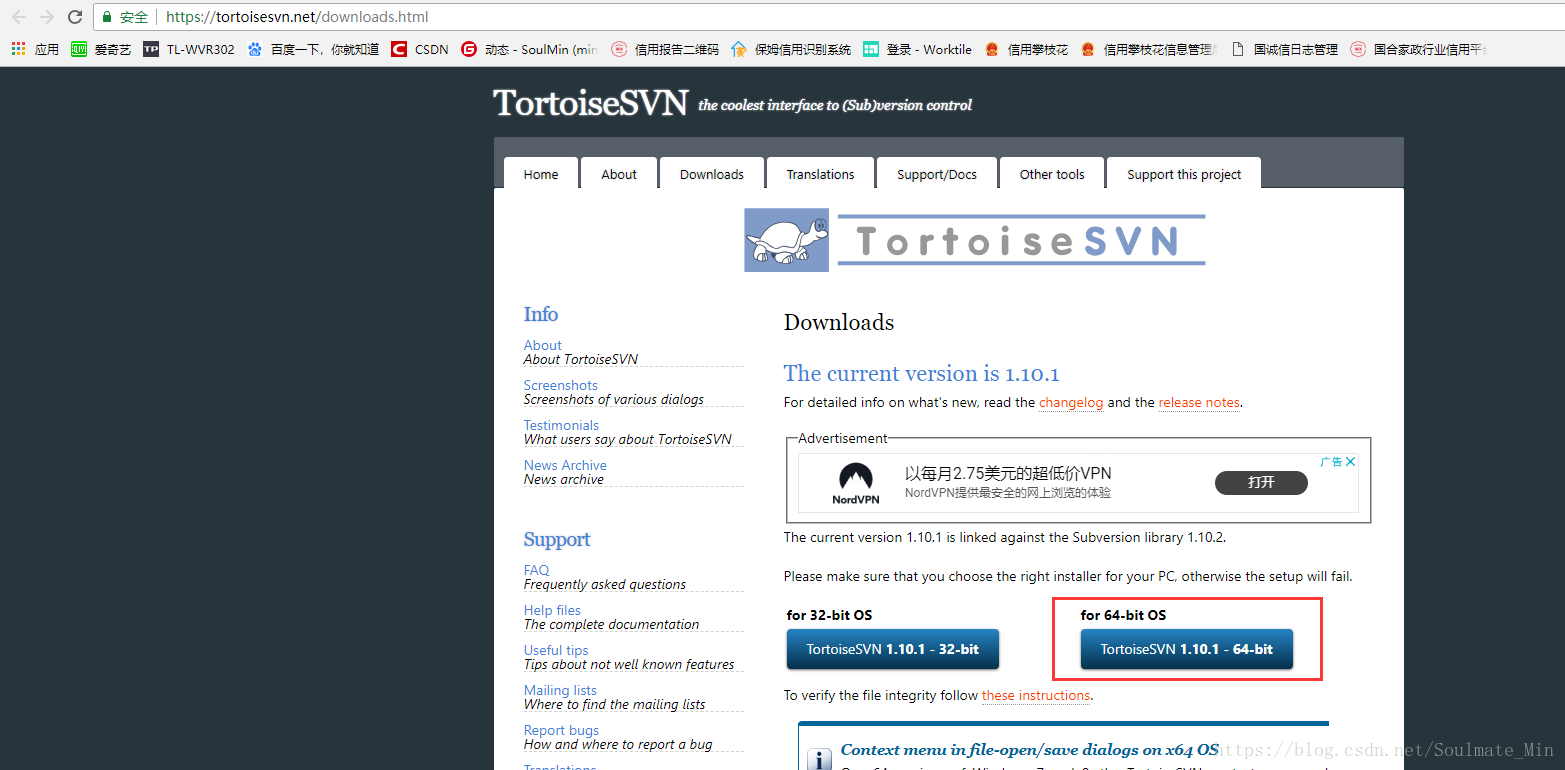Open the Screenshots sidebar link
Screen dimensions: 1565x770
click(561, 385)
